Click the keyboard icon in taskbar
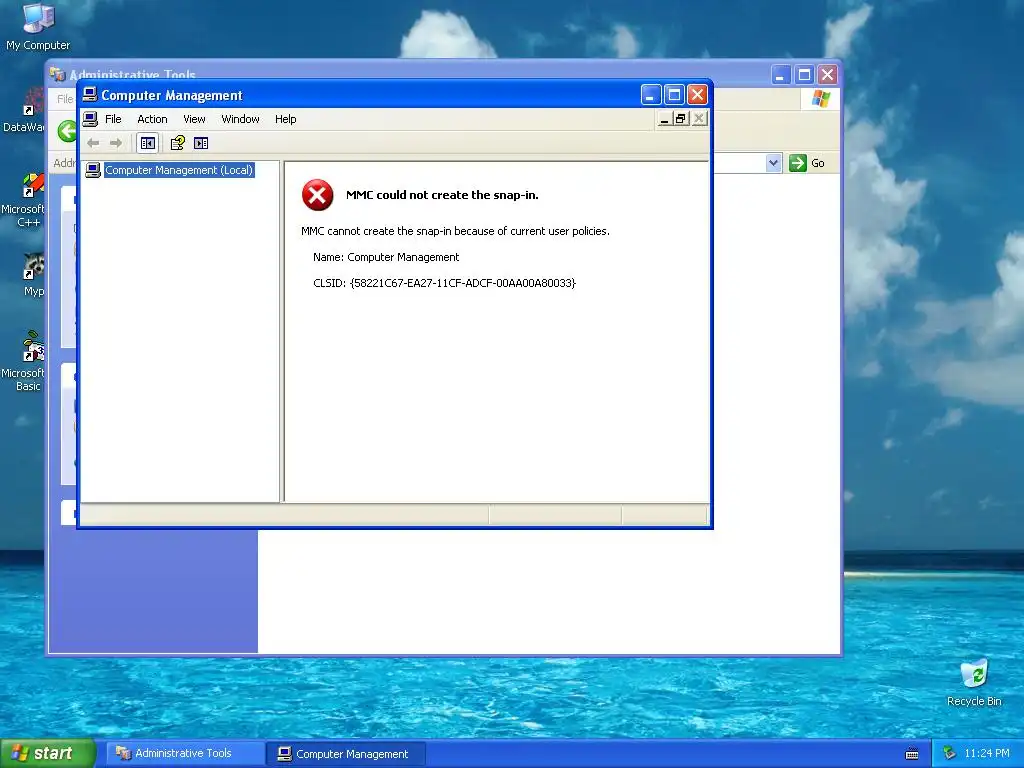This screenshot has height=768, width=1024. (912, 754)
